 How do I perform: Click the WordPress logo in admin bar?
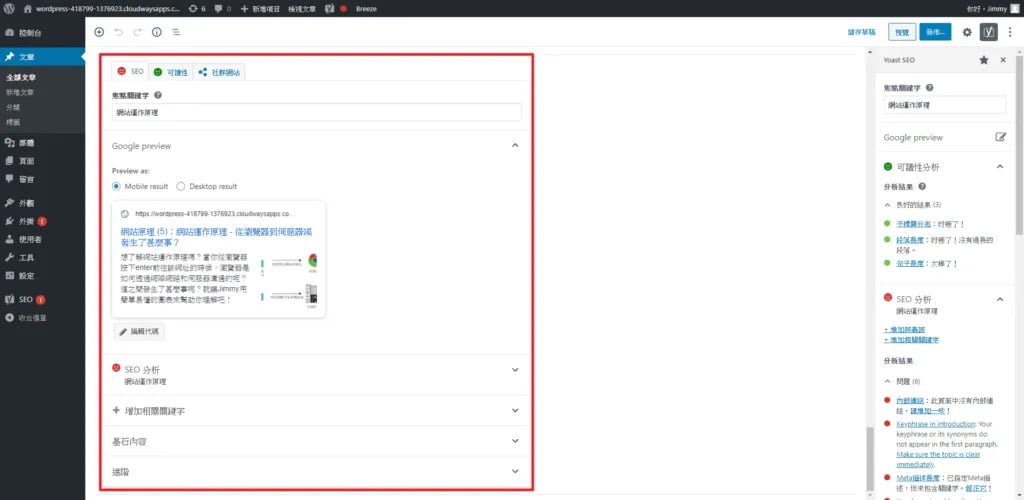pyautogui.click(x=8, y=9)
